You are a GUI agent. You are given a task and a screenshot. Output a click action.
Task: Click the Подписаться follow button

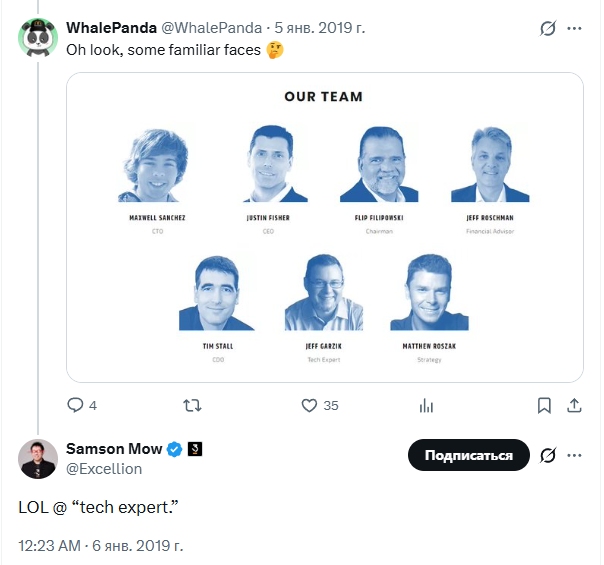coord(468,456)
